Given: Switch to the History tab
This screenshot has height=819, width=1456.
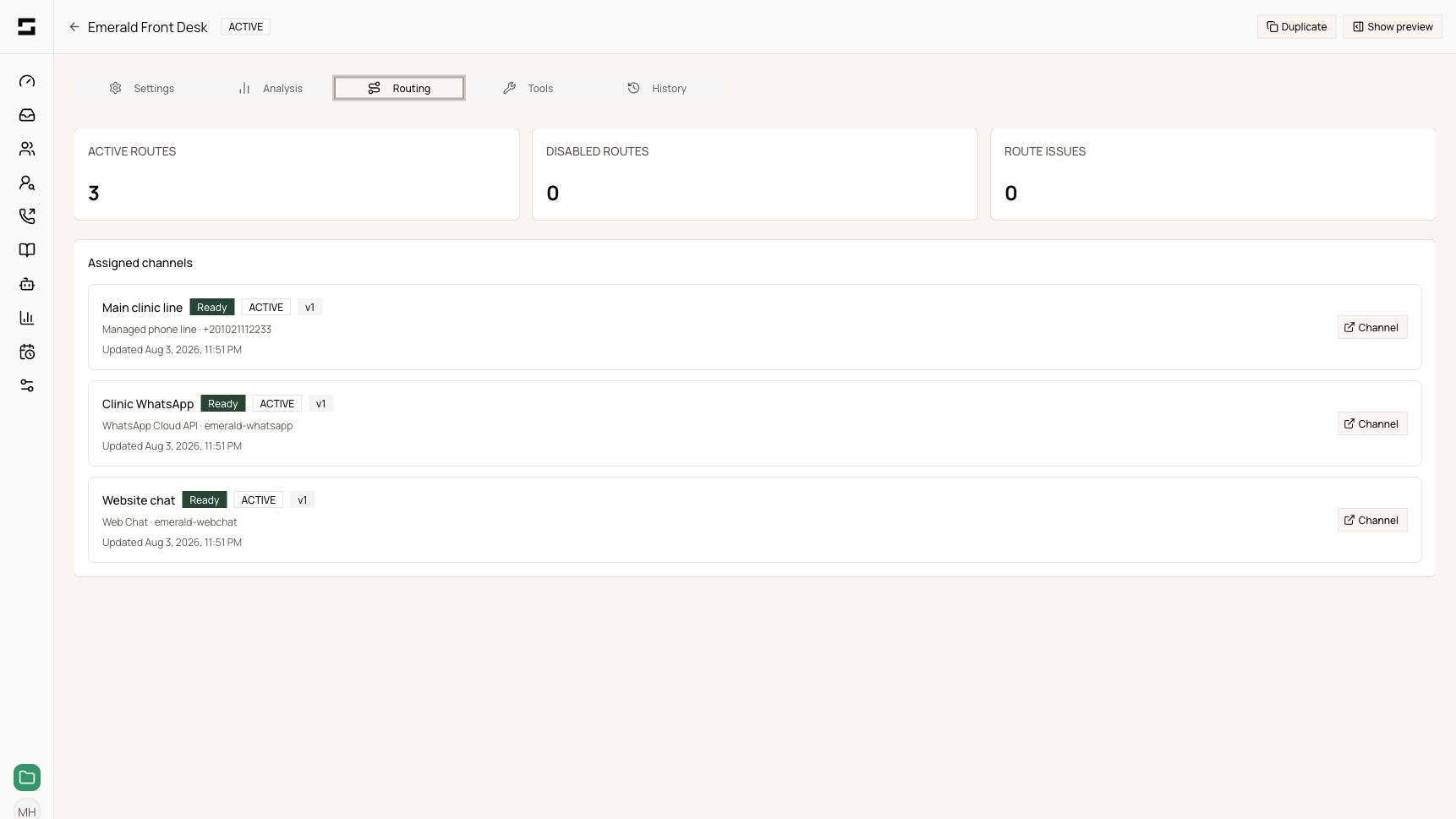Looking at the screenshot, I should pyautogui.click(x=657, y=88).
